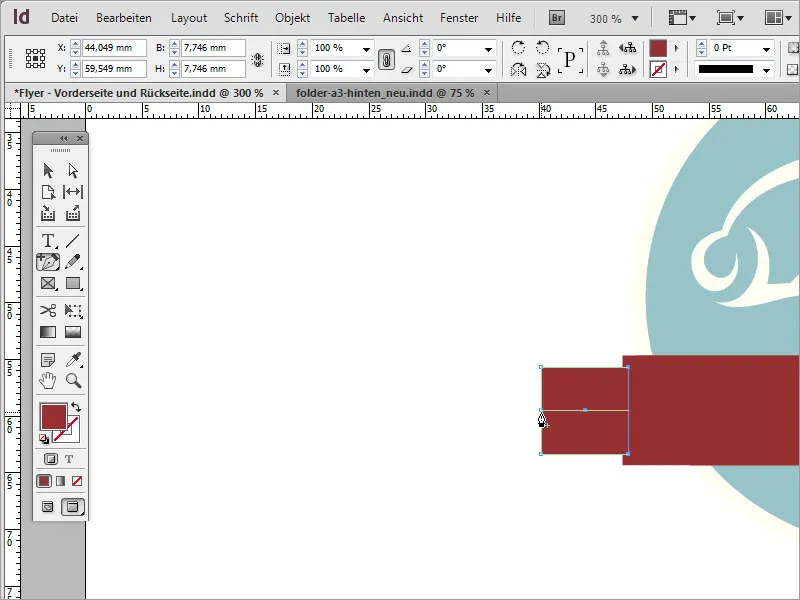Swap fill and stroke colors arrow
This screenshot has height=600, width=800.
[x=76, y=407]
